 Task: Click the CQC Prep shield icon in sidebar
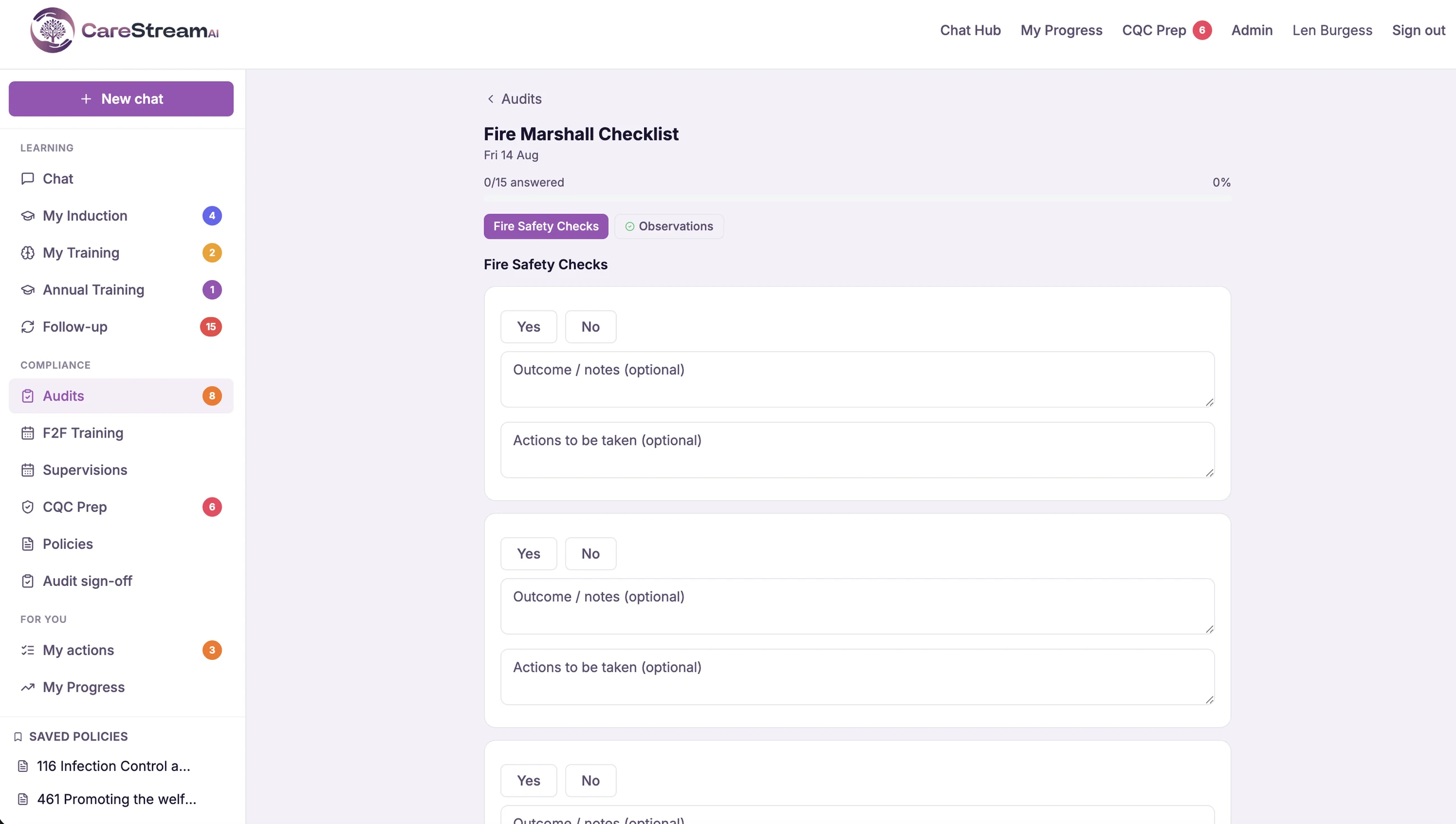point(27,507)
